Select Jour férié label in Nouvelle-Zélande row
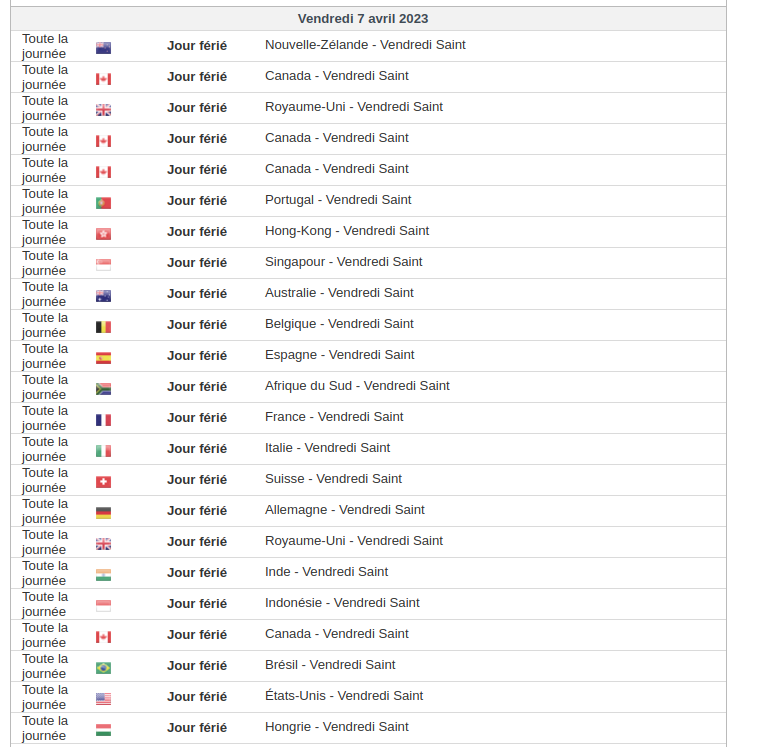This screenshot has height=747, width=776. coord(197,46)
